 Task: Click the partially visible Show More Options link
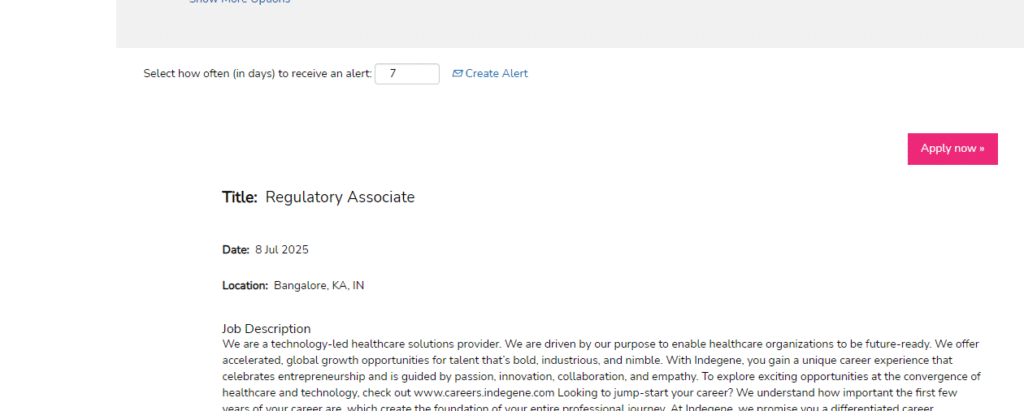[x=240, y=2]
